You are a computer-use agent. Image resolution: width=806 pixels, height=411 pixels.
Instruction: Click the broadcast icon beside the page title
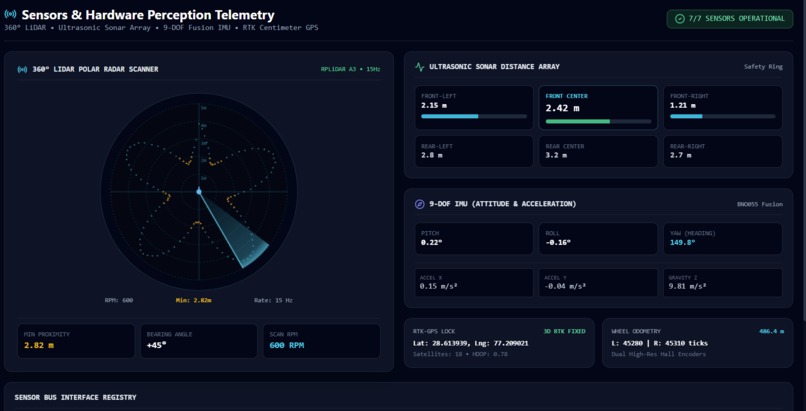10,14
